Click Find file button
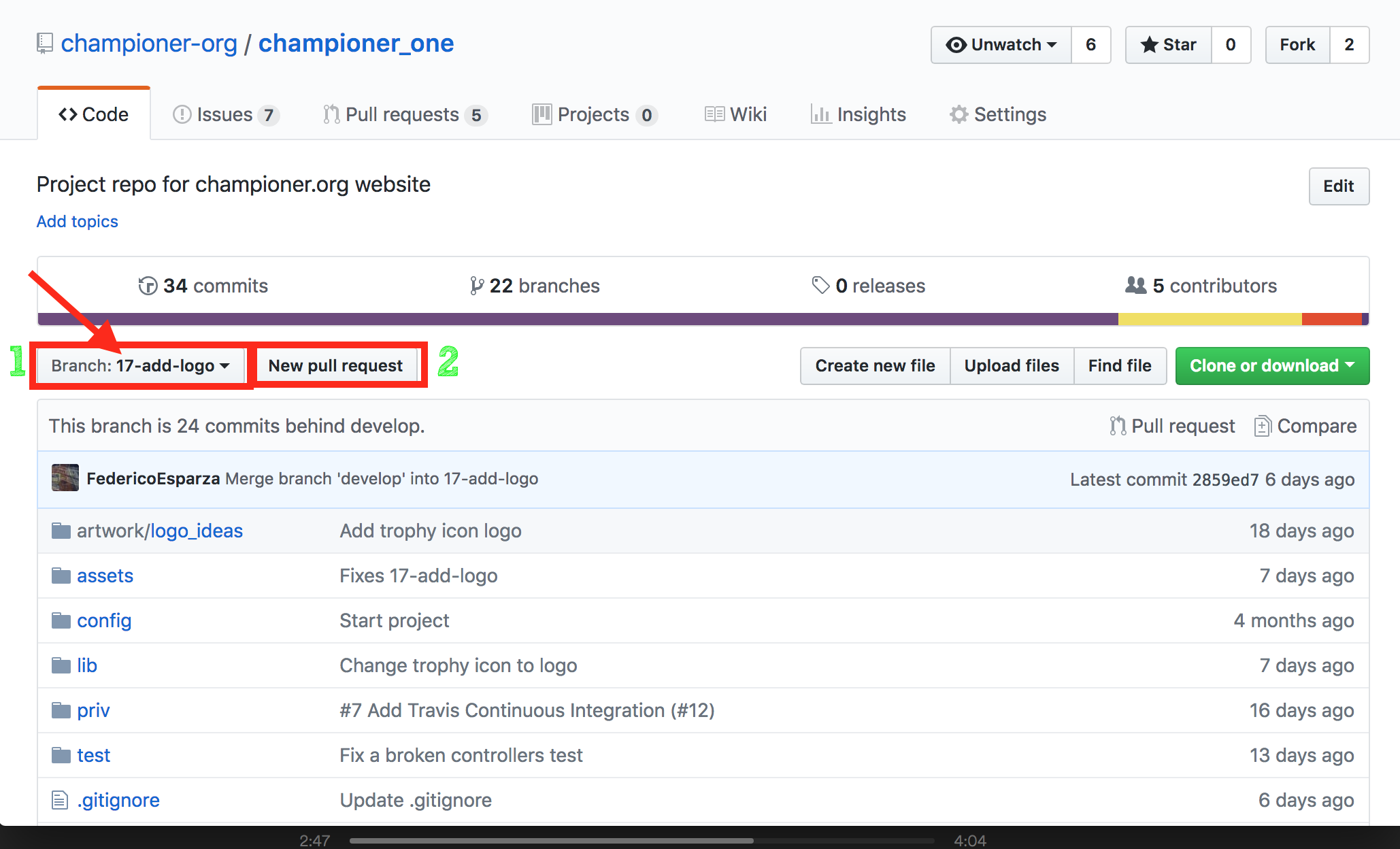The height and width of the screenshot is (849, 1400). pos(1120,366)
